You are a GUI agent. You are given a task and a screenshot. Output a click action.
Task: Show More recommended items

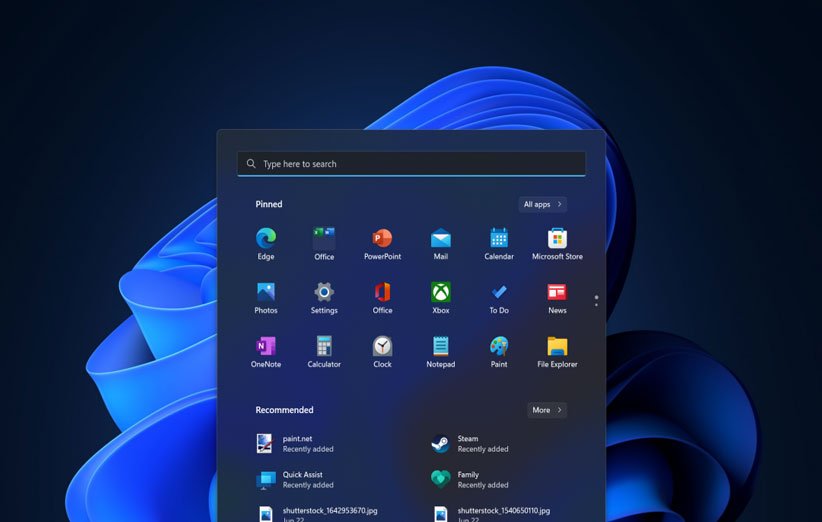[x=547, y=410]
